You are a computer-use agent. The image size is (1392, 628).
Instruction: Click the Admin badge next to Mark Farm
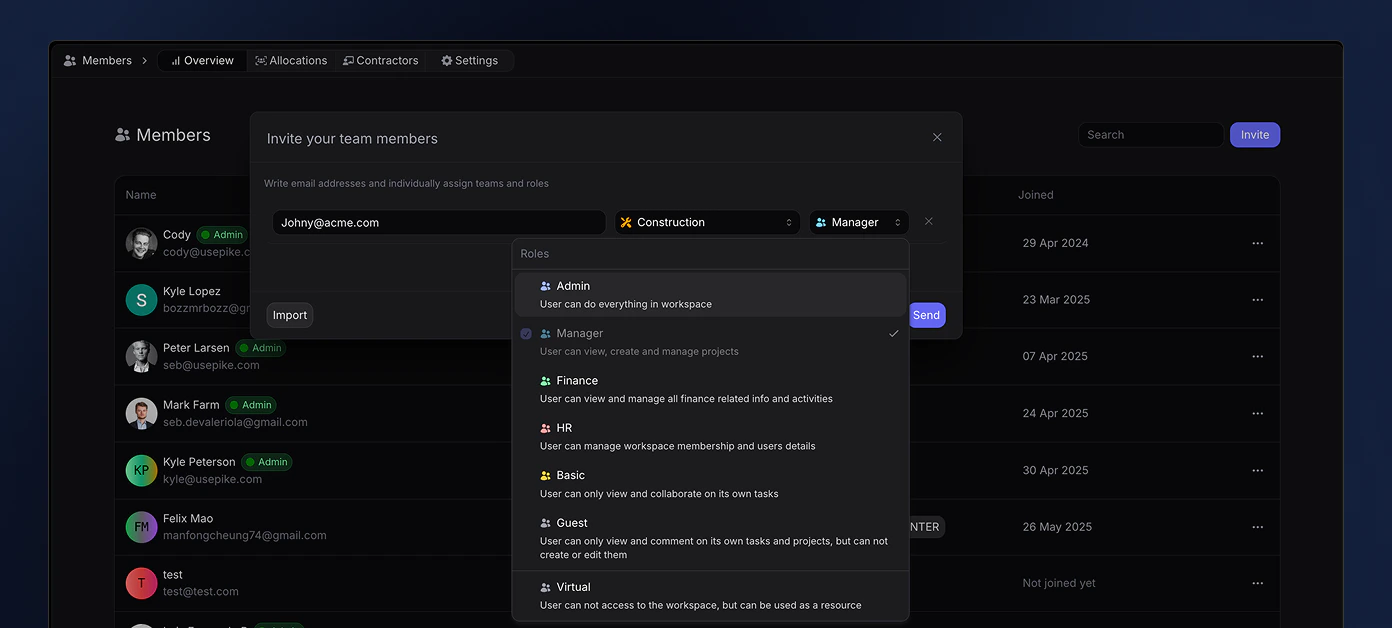251,405
